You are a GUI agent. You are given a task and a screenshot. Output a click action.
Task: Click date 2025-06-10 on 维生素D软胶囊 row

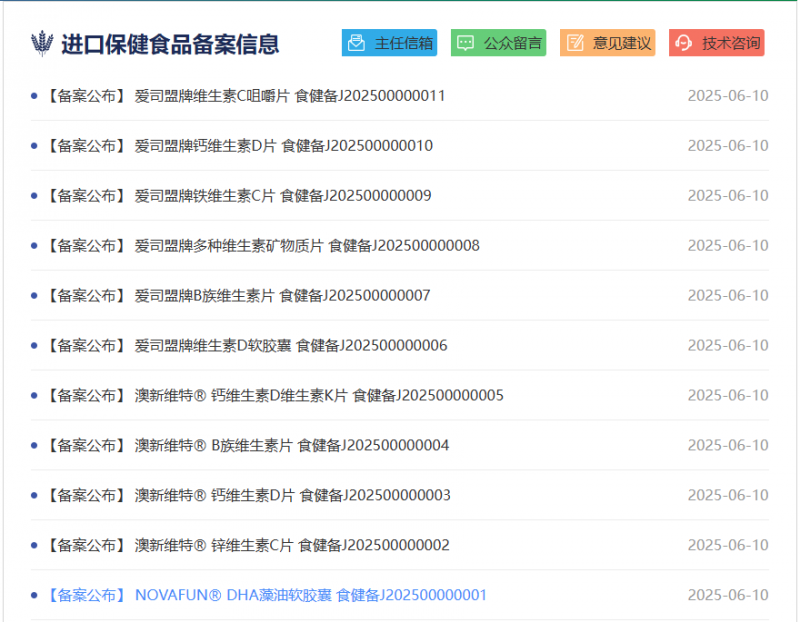pos(728,346)
